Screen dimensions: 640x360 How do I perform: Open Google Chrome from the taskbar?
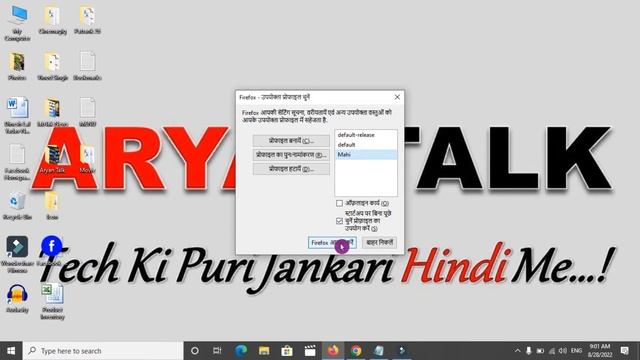[x=356, y=351]
